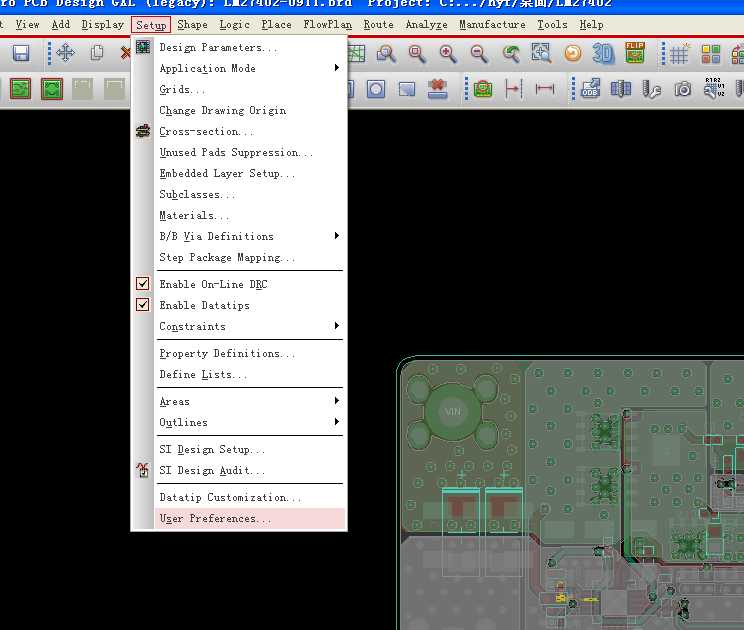This screenshot has width=744, height=630.
Task: Click the blue drill table icon
Action: pyautogui.click(x=621, y=88)
